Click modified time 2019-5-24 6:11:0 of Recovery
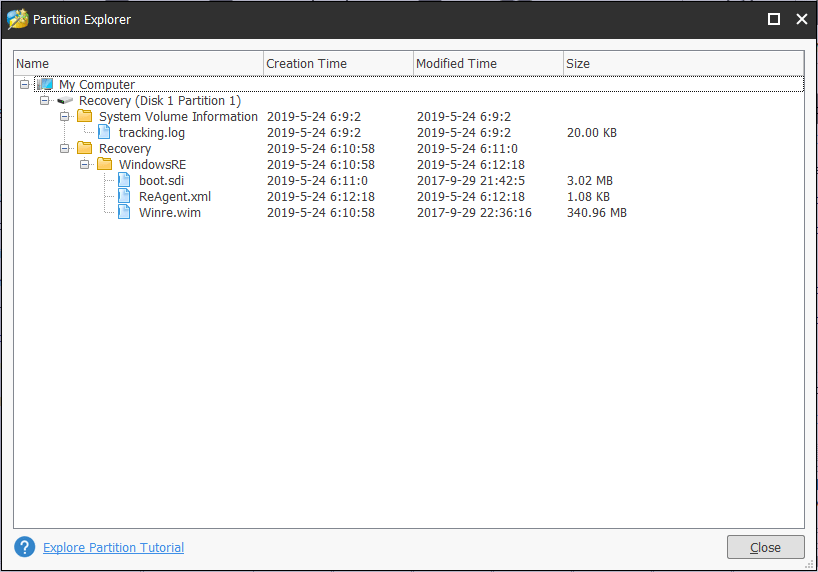The image size is (818, 572). pos(467,149)
